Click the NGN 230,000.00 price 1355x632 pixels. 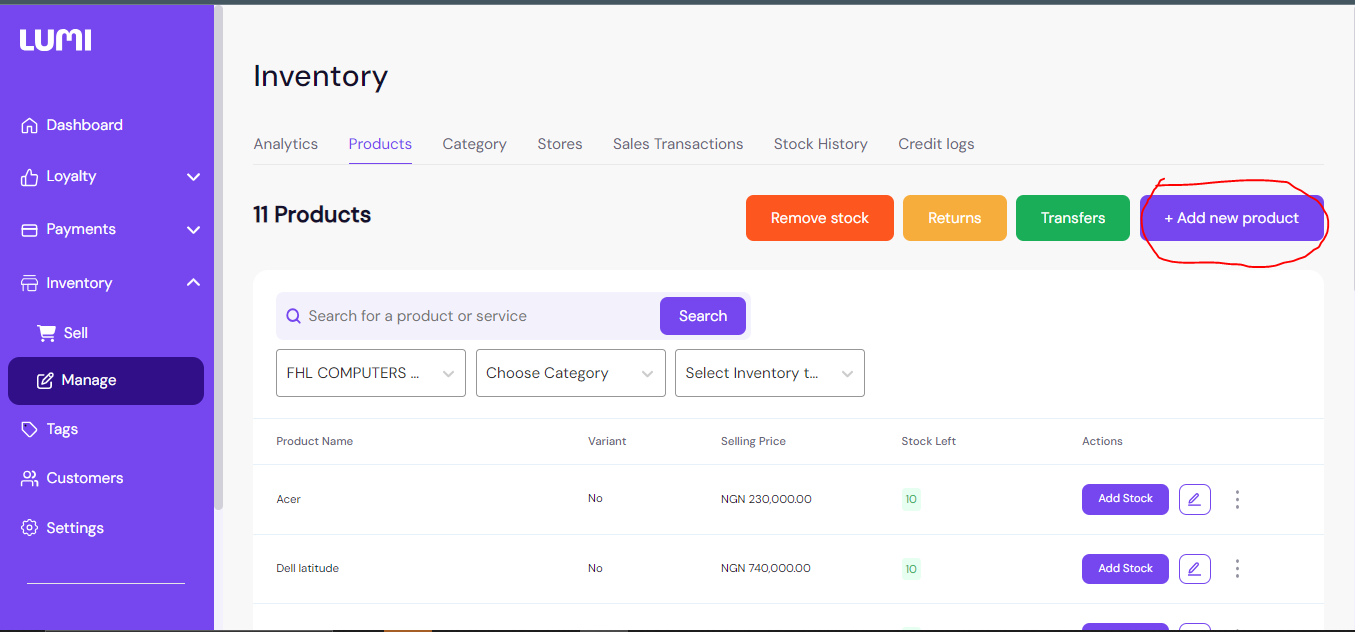click(766, 499)
